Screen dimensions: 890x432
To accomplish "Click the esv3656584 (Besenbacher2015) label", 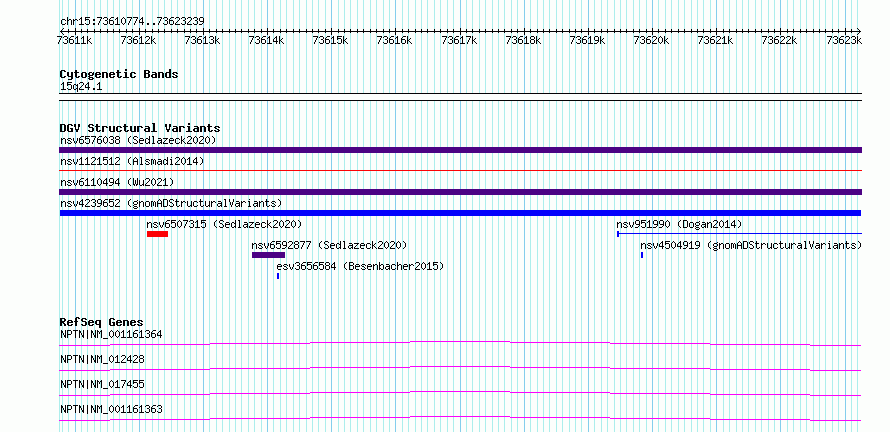I will (x=360, y=266).
